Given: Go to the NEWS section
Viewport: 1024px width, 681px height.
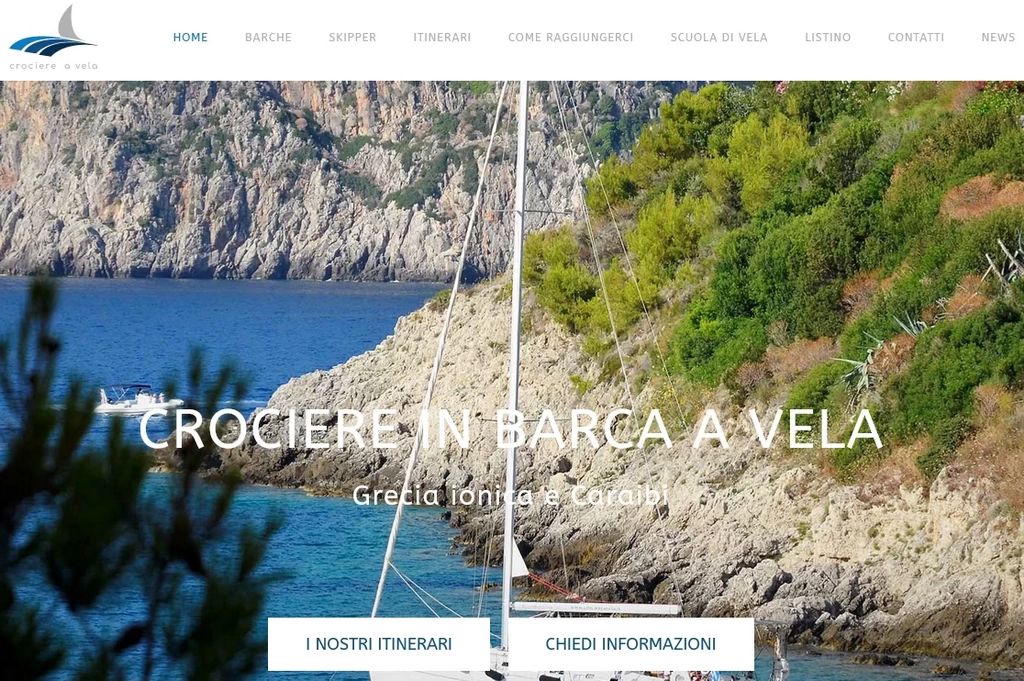Looking at the screenshot, I should (x=997, y=37).
